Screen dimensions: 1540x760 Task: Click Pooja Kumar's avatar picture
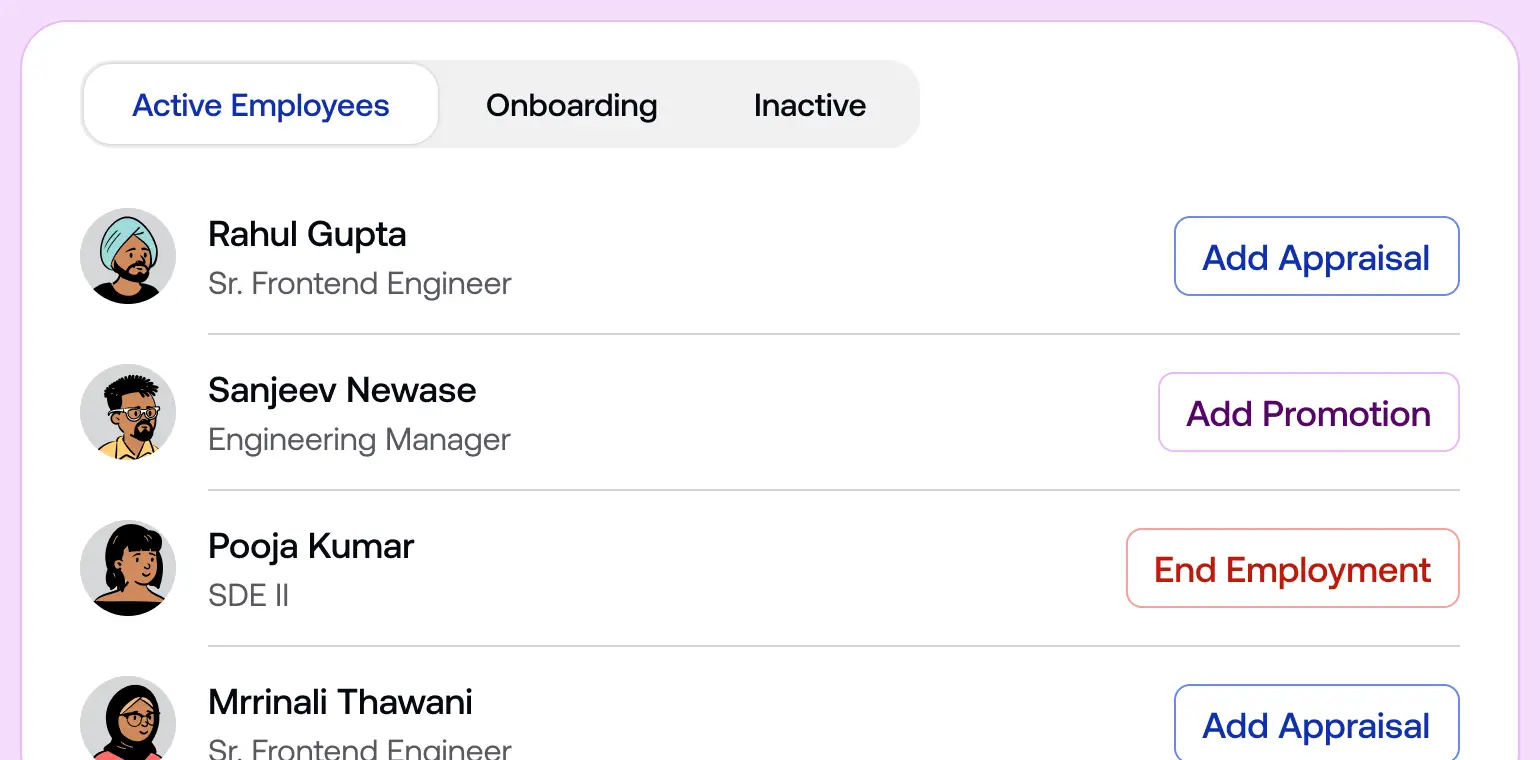coord(128,568)
